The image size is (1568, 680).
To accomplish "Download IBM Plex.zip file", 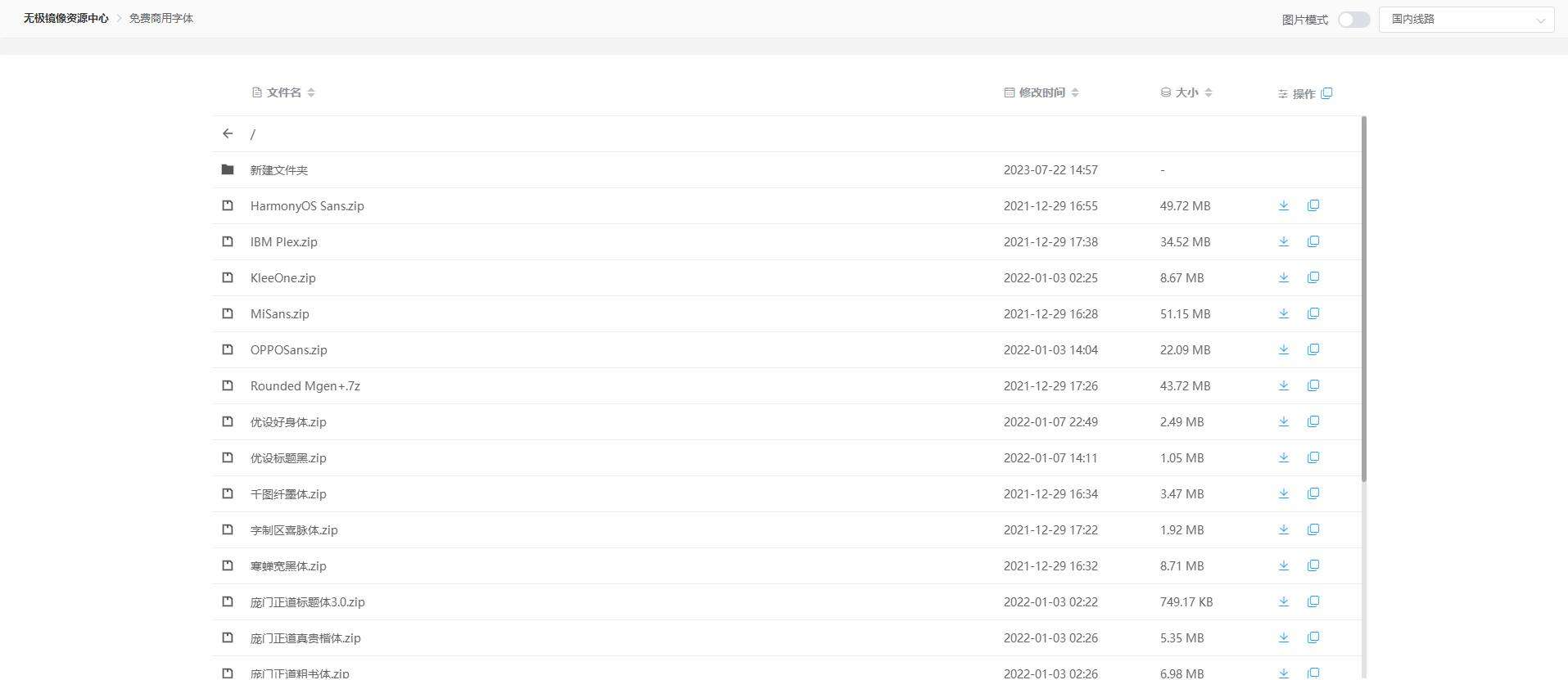I will pyautogui.click(x=1284, y=241).
